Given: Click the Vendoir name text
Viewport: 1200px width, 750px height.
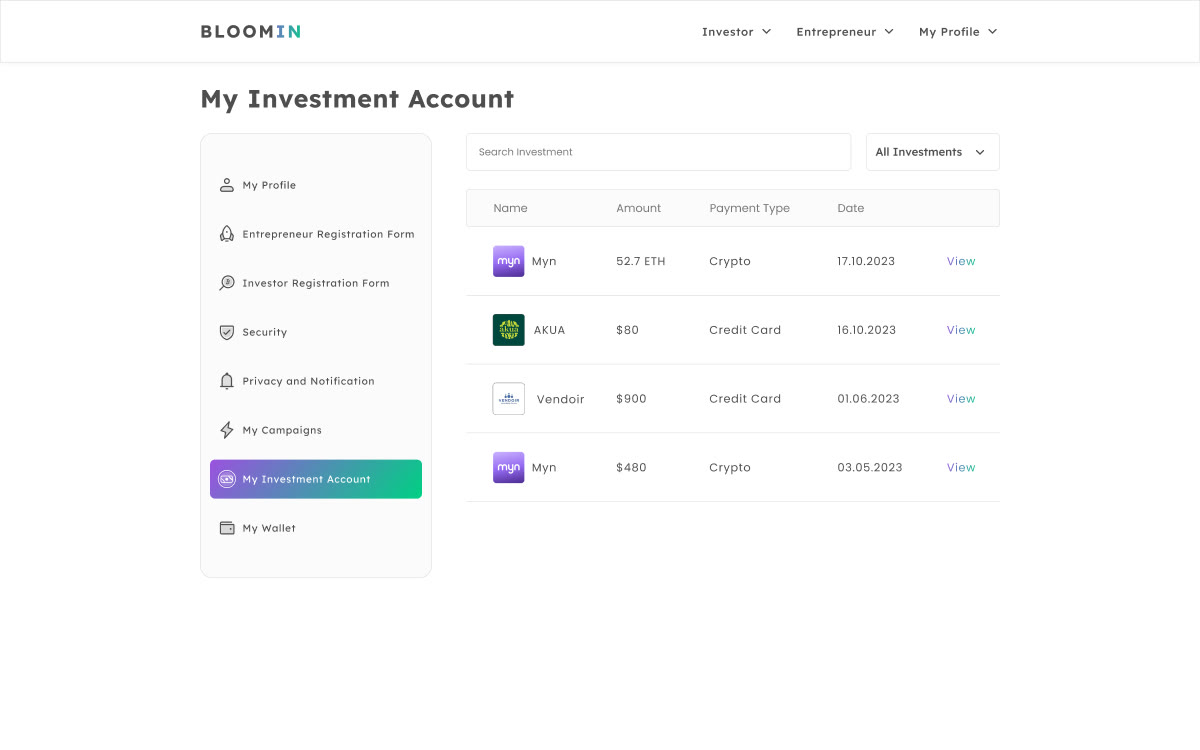Looking at the screenshot, I should point(560,398).
